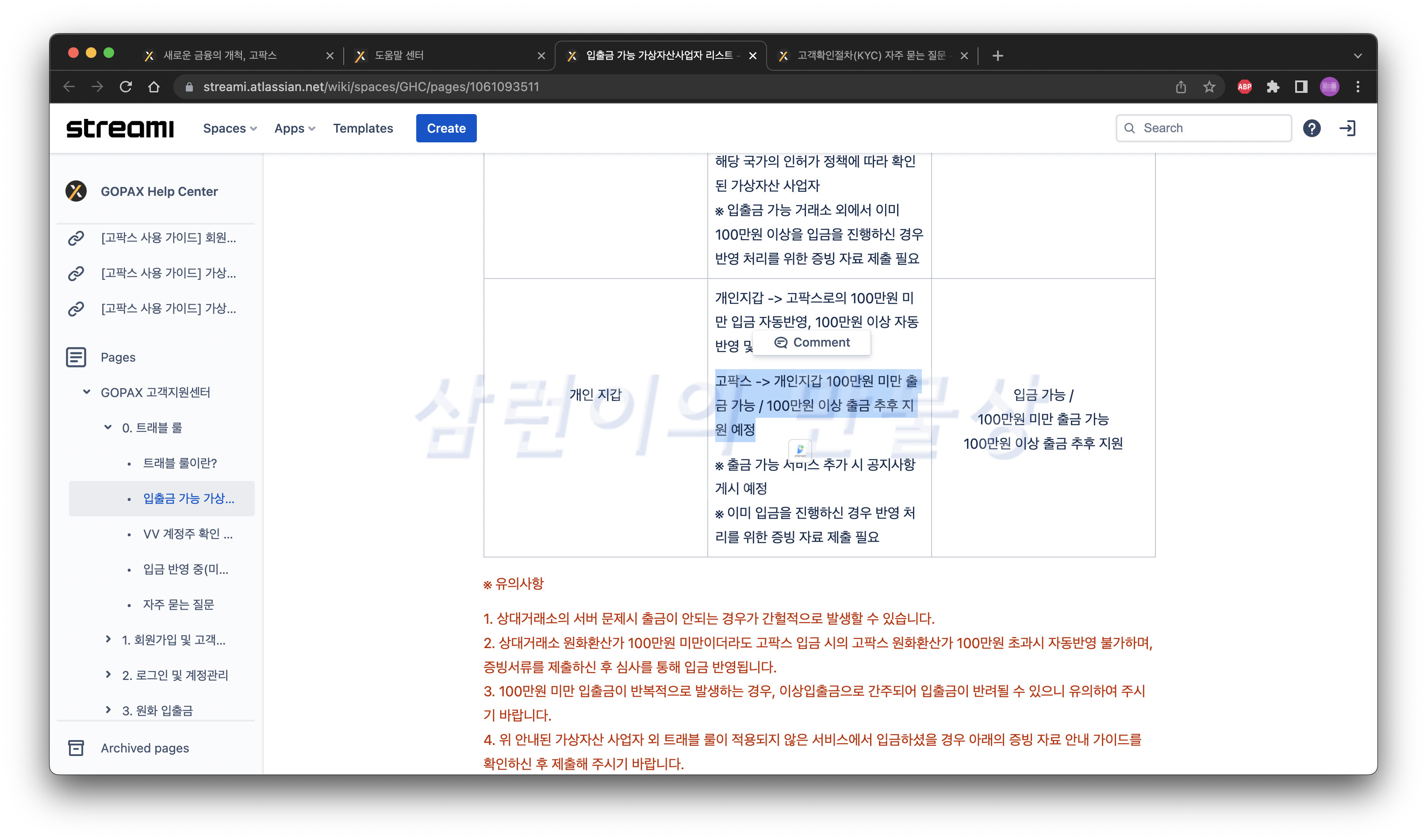The image size is (1427, 840).
Task: Bookmark this page with the star icon
Action: [1209, 87]
